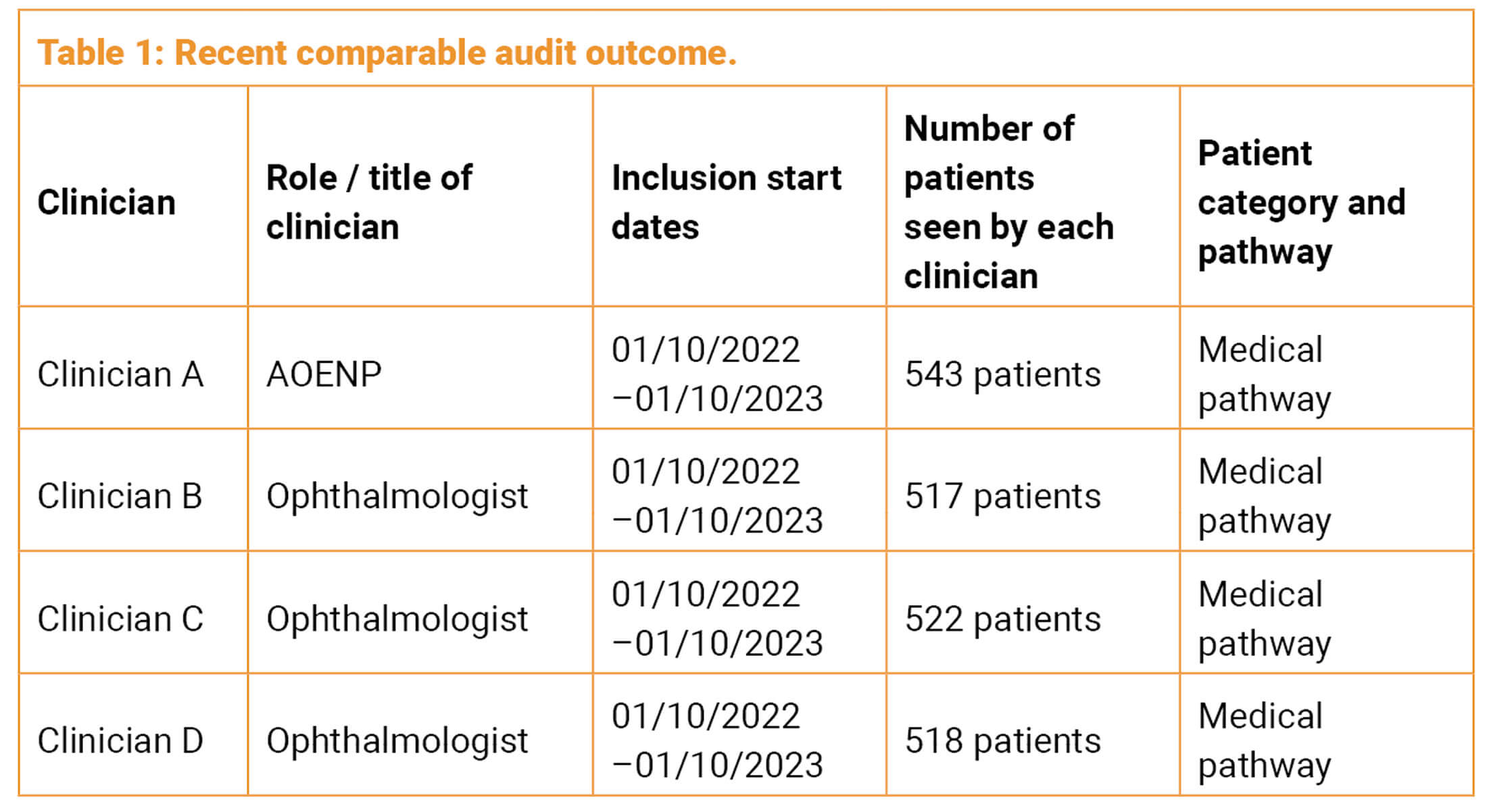Select the '522 patients' cell
This screenshot has width=1487, height=812.
[x=1002, y=619]
